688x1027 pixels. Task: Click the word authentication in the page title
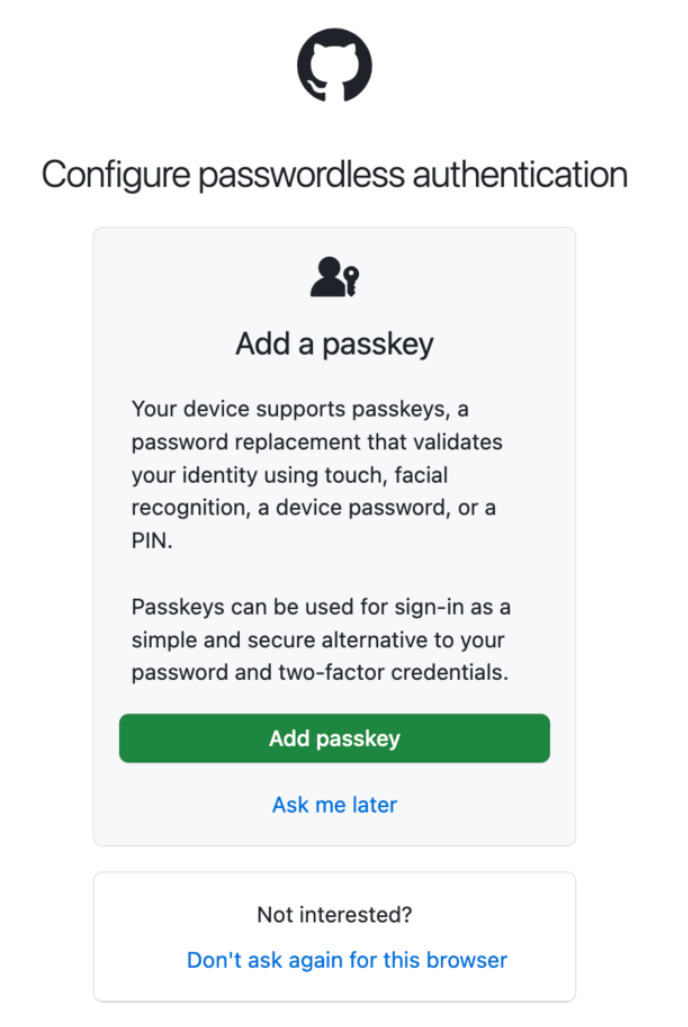tap(520, 174)
